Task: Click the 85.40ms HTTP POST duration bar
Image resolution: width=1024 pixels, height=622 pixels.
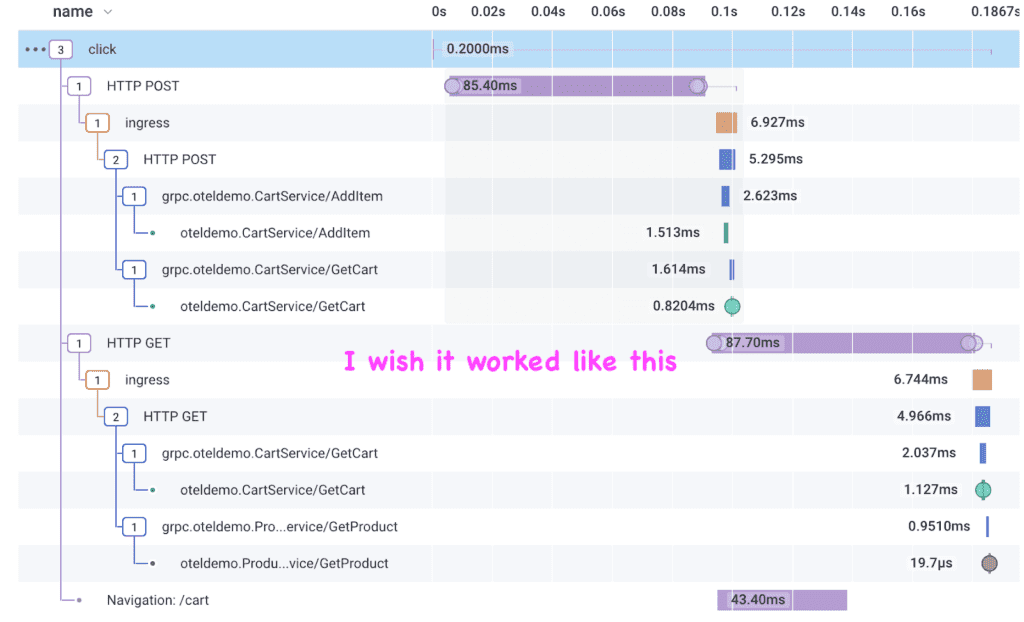Action: (580, 86)
